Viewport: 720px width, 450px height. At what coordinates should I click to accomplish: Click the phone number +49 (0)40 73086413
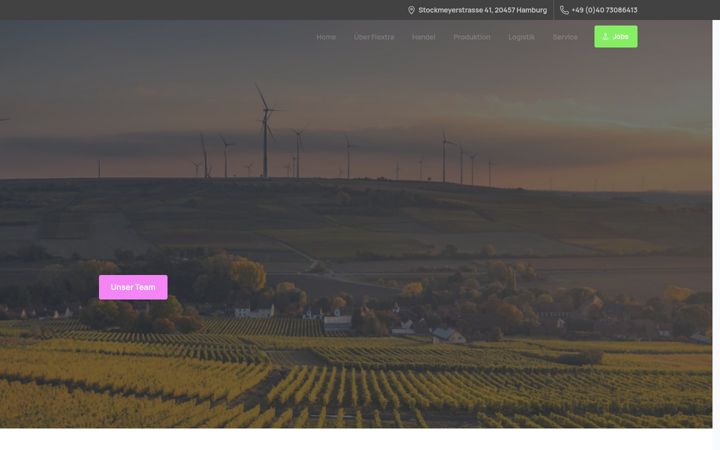coord(604,10)
